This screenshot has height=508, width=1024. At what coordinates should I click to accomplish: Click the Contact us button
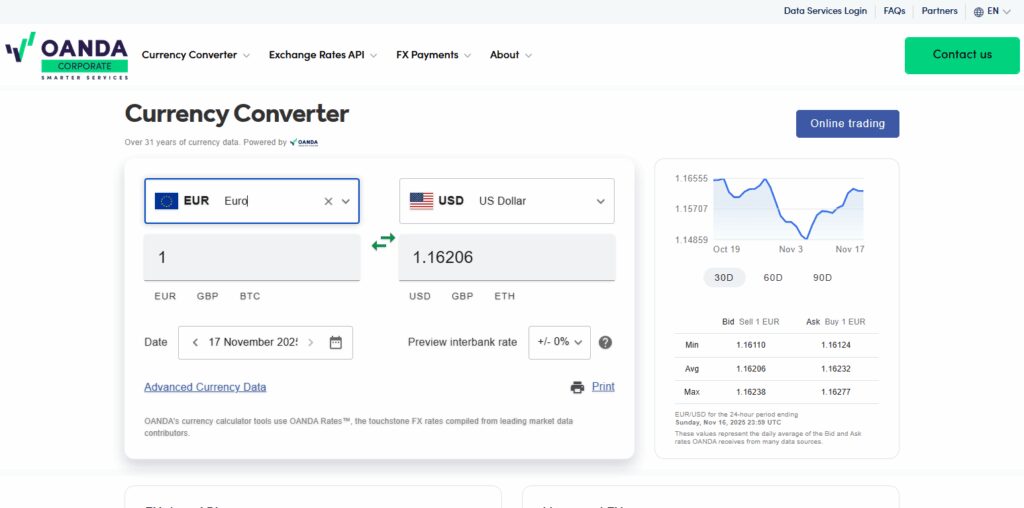pyautogui.click(x=962, y=56)
